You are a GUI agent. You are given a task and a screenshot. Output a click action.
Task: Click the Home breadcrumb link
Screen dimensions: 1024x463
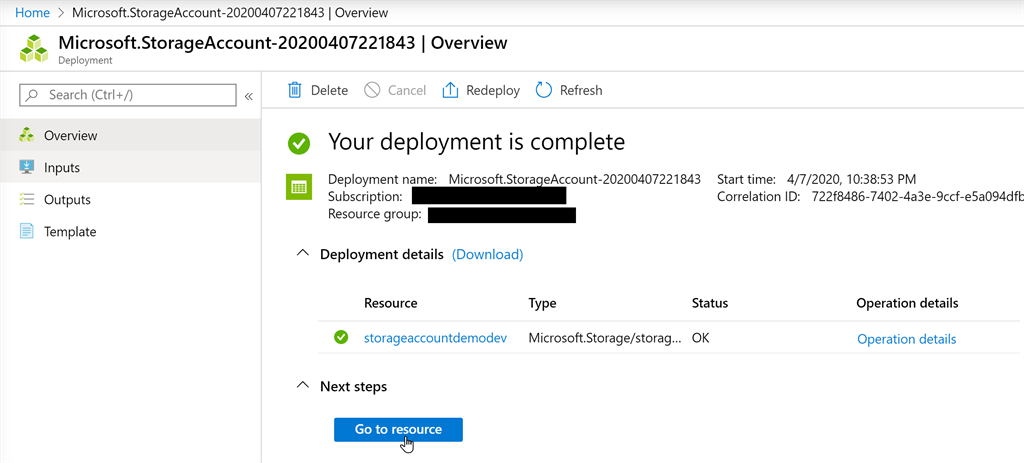pyautogui.click(x=33, y=12)
